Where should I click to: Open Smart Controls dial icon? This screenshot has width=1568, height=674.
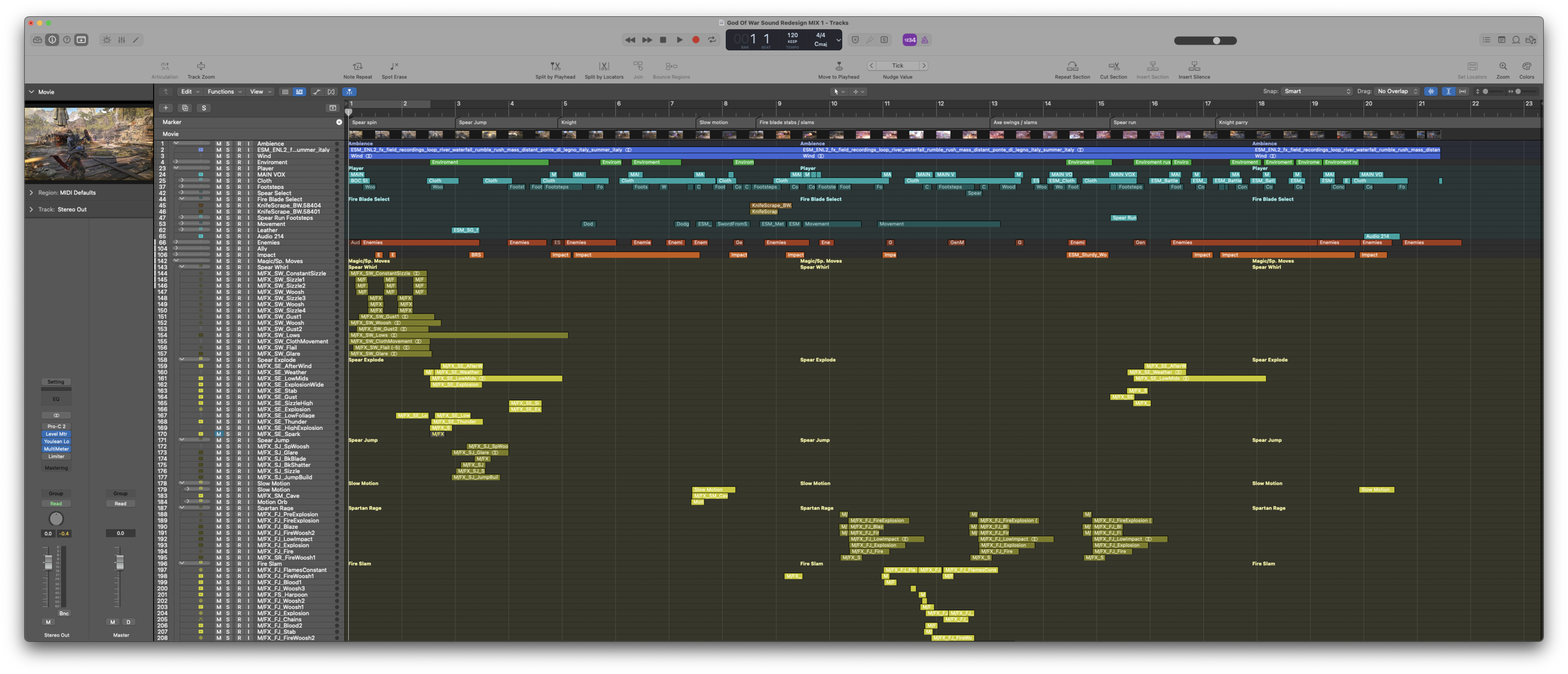pos(107,40)
